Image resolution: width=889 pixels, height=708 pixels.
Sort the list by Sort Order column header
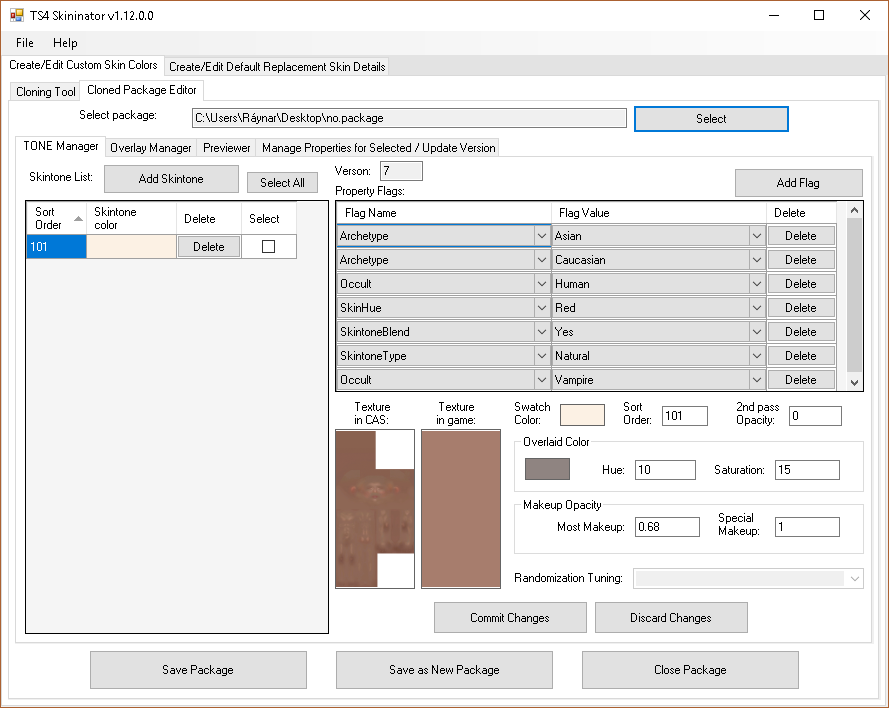[x=56, y=218]
